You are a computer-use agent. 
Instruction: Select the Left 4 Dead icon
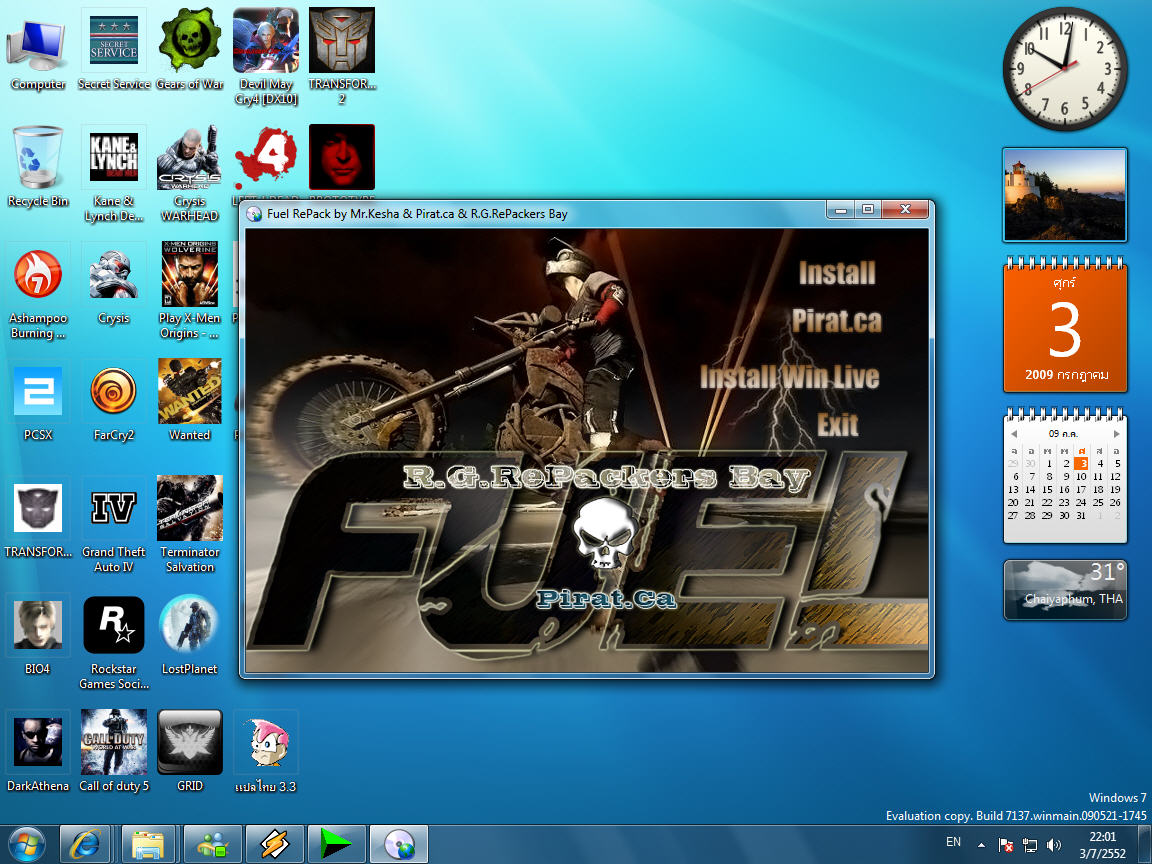(x=265, y=157)
